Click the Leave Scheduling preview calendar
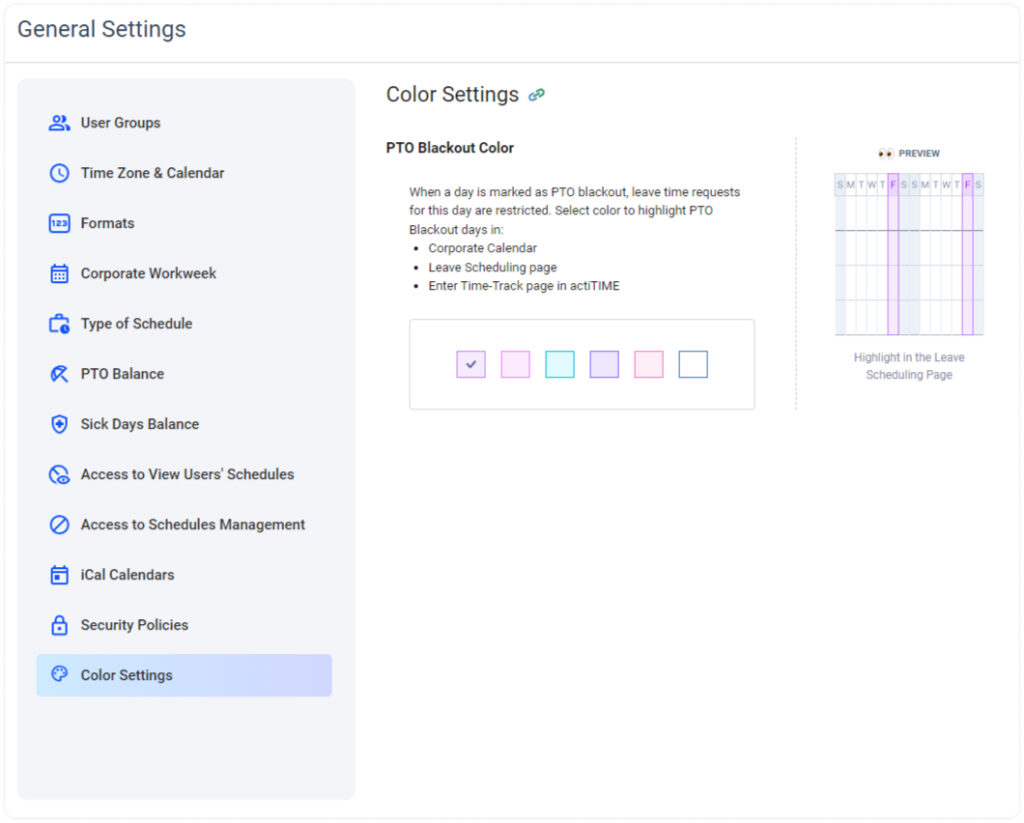This screenshot has height=823, width=1024. pyautogui.click(x=909, y=255)
